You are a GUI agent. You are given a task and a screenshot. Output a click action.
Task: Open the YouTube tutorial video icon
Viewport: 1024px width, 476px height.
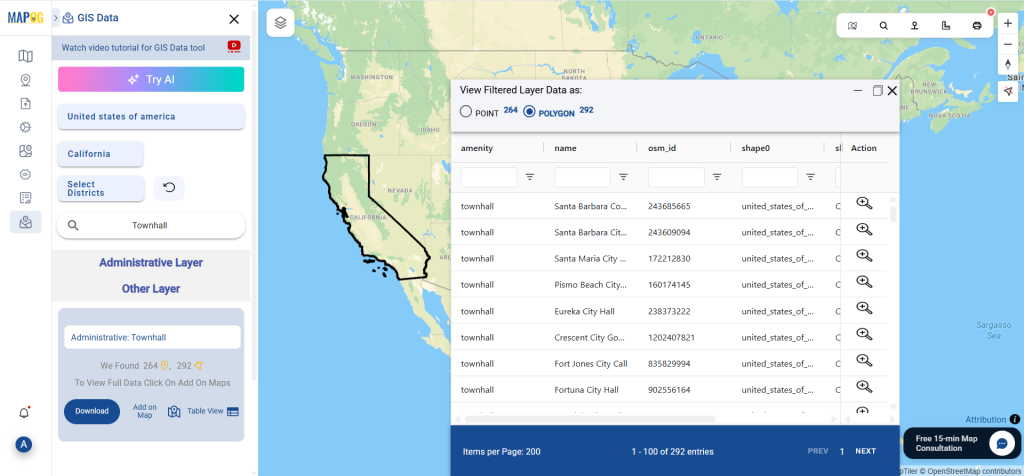234,46
